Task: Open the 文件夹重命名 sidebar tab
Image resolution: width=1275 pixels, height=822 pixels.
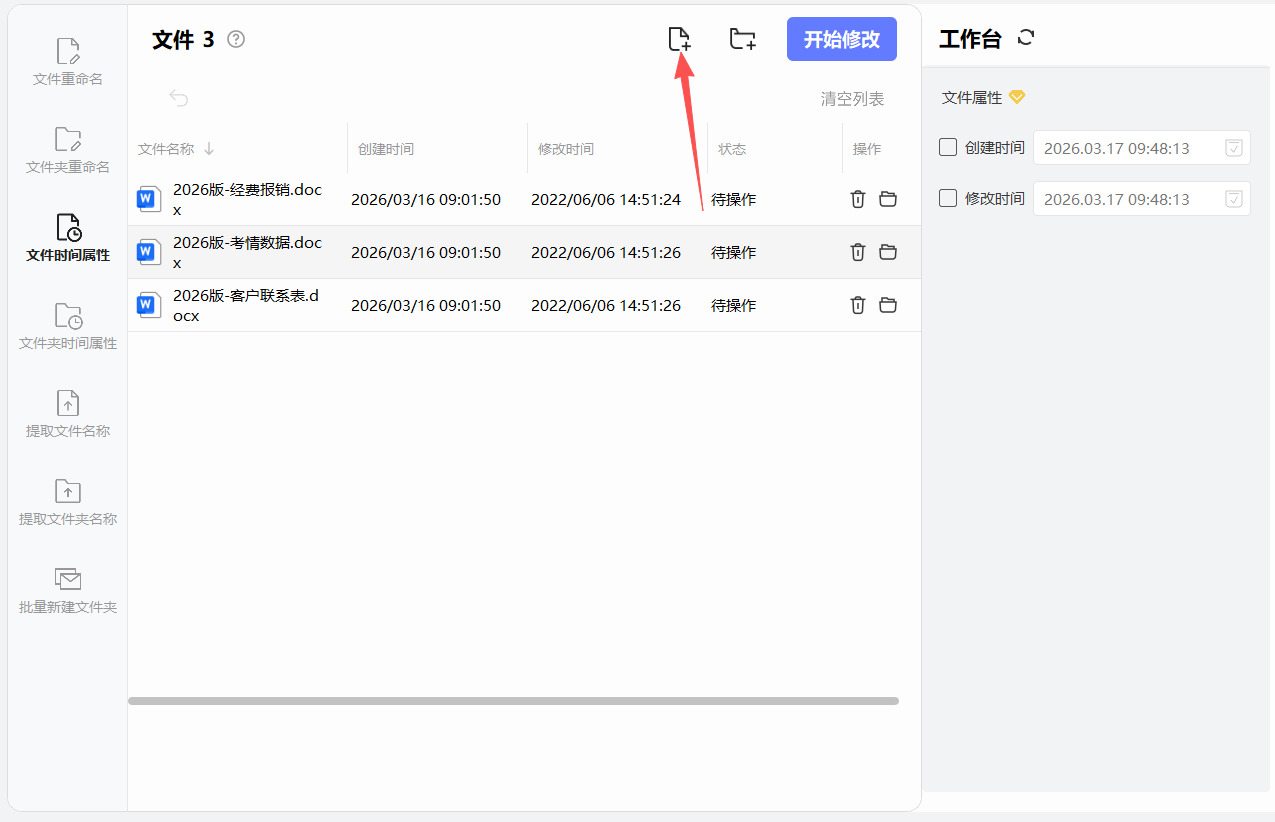Action: pyautogui.click(x=68, y=150)
